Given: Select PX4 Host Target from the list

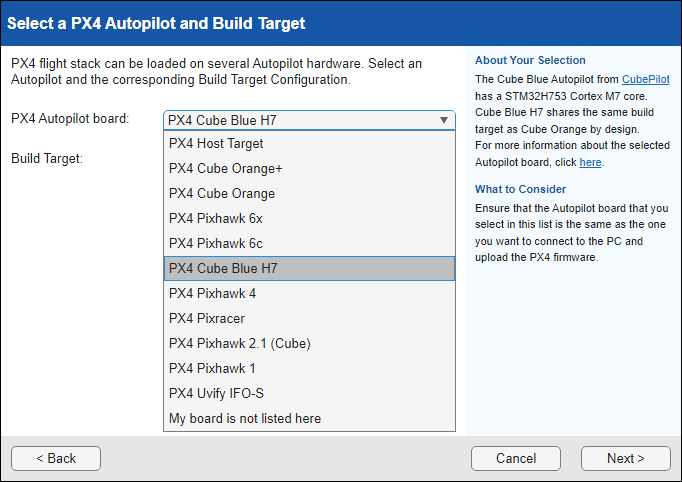Looking at the screenshot, I should click(216, 143).
